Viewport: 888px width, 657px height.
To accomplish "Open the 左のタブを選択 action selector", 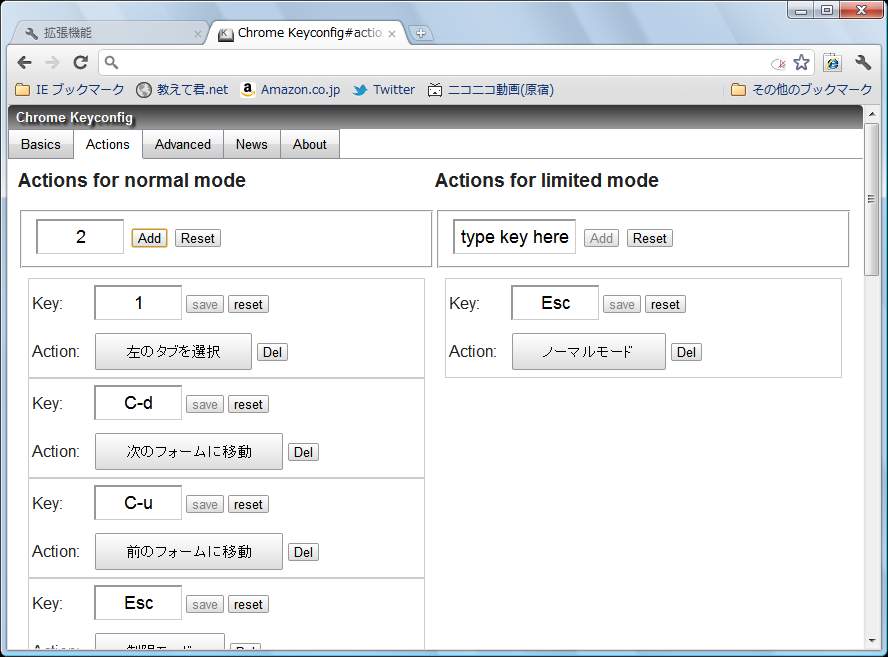I will pos(173,352).
